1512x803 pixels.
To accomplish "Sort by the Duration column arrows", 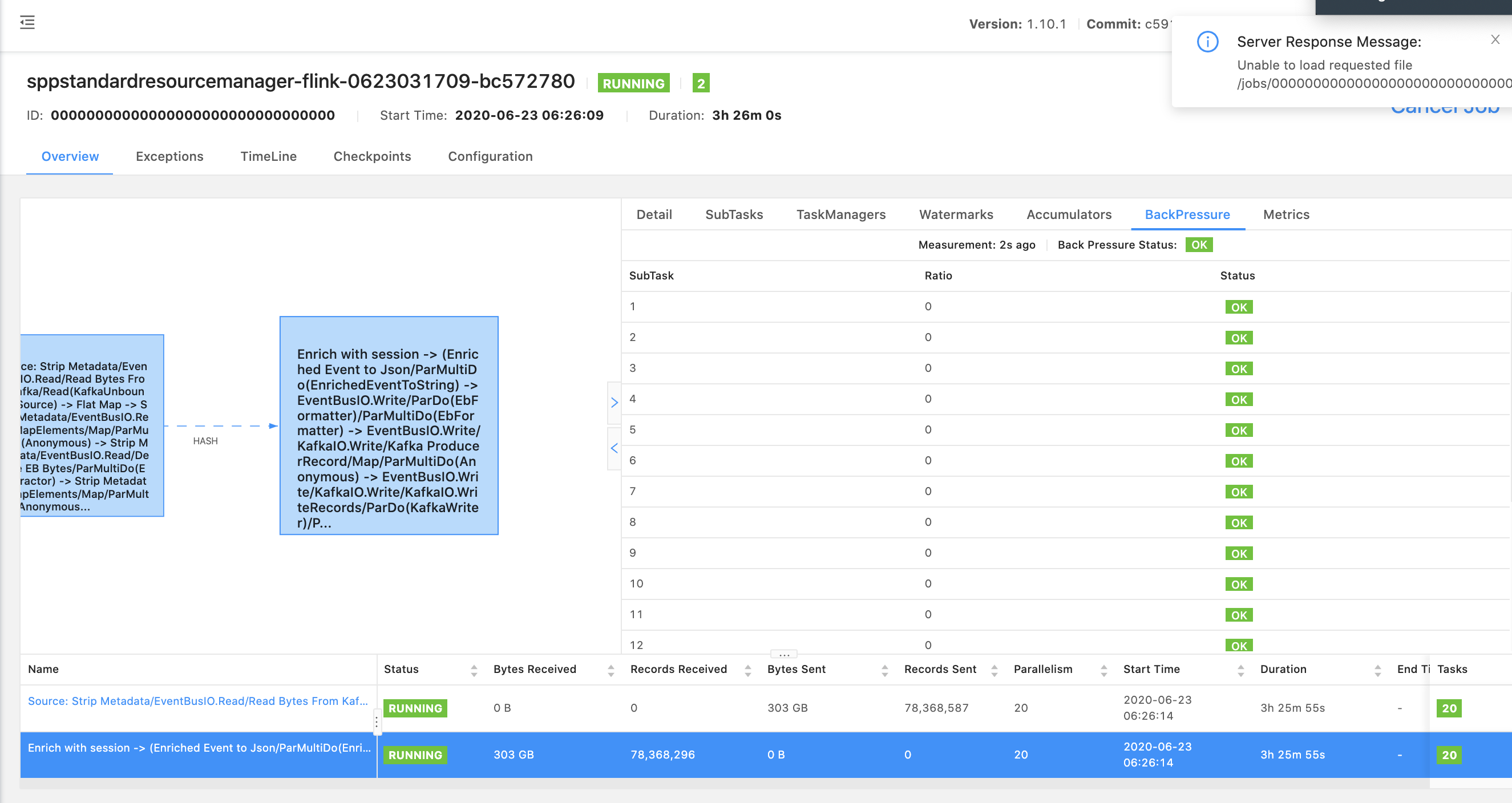I will point(1377,671).
